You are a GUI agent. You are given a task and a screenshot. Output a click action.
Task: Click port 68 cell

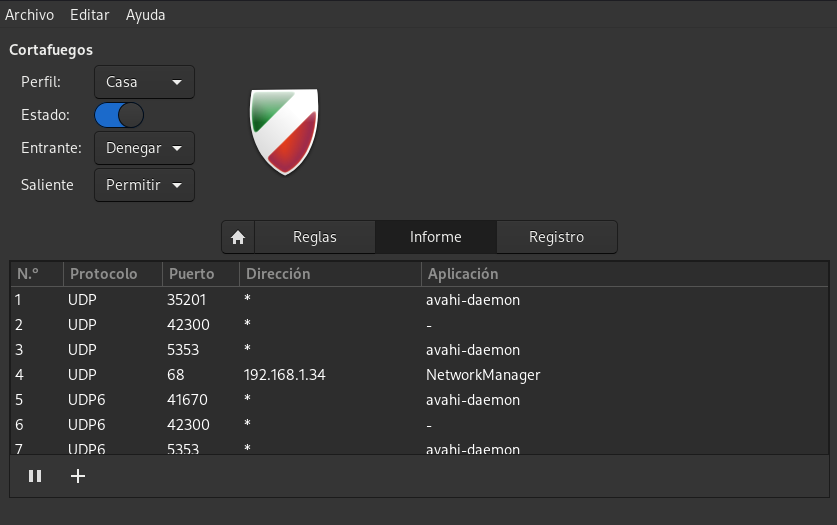(176, 375)
